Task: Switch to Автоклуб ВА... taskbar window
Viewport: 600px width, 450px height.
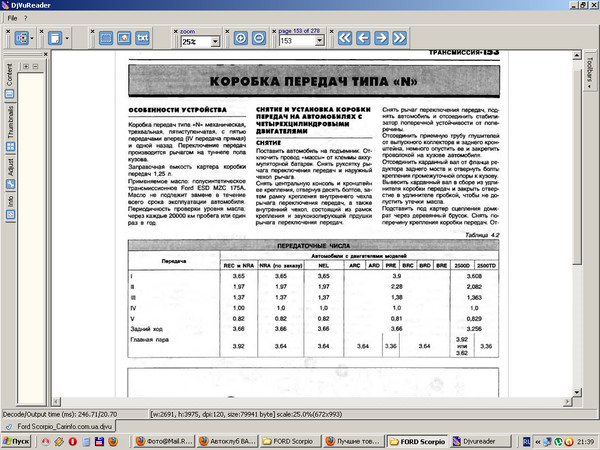Action: click(227, 441)
